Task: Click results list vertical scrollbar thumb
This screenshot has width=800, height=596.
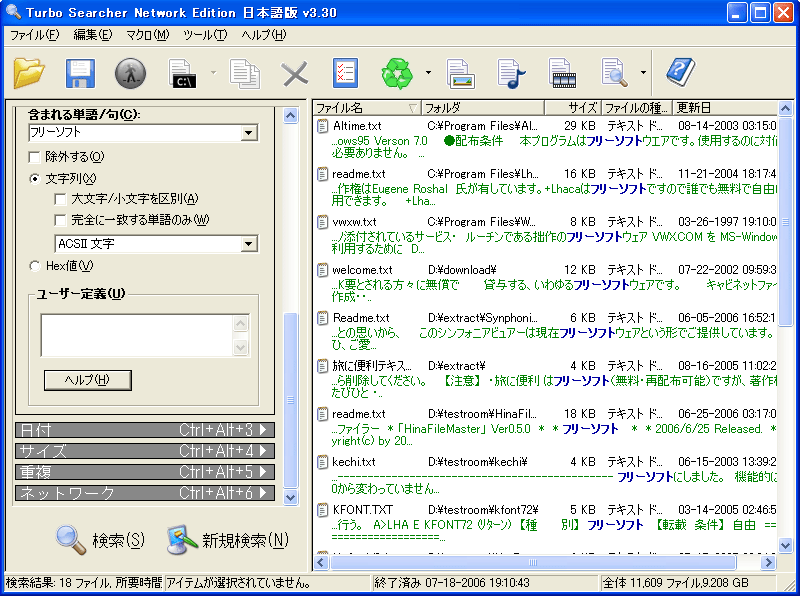Action: (x=785, y=221)
